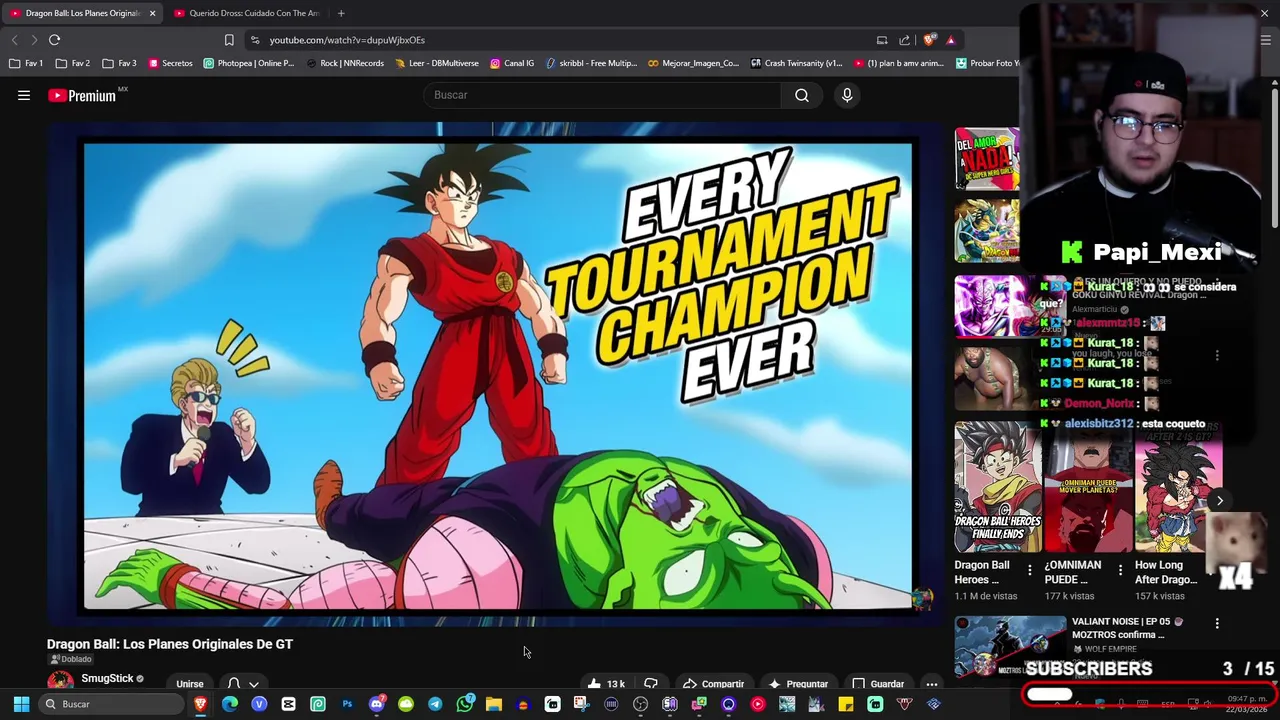The height and width of the screenshot is (720, 1280).
Task: Click Windows taskbar Buscar search box
Action: pyautogui.click(x=111, y=704)
